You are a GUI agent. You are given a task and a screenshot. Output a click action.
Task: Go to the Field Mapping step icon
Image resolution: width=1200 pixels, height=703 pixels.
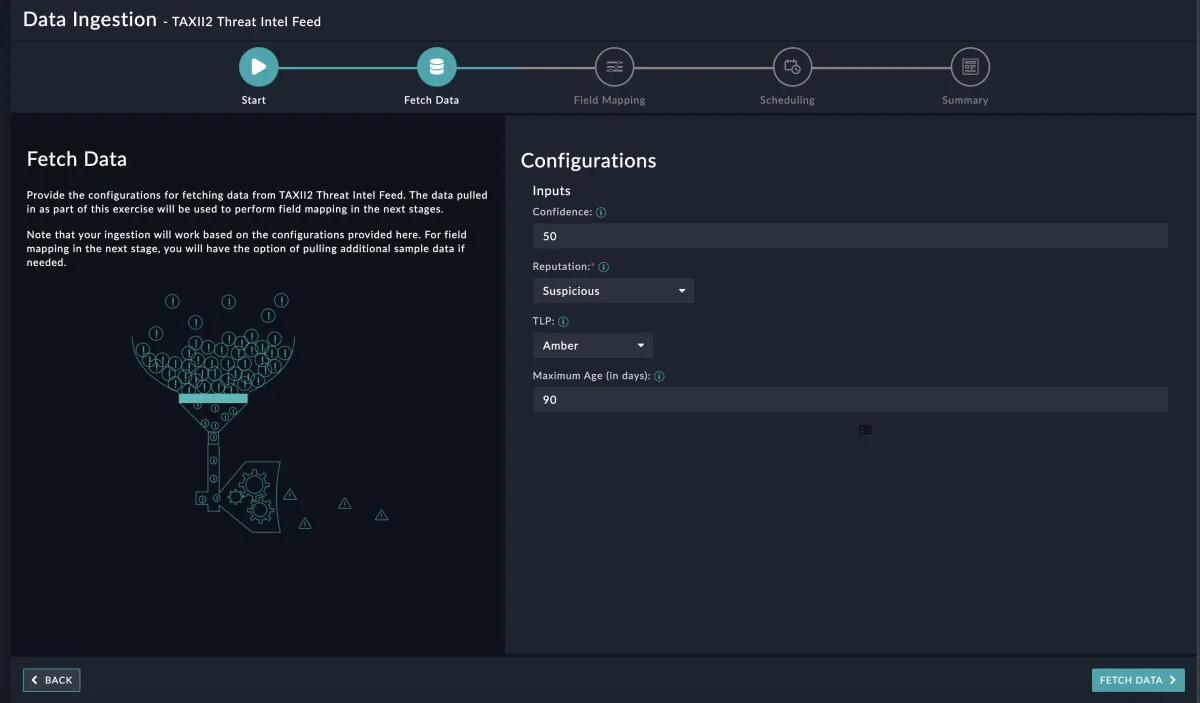click(x=614, y=67)
